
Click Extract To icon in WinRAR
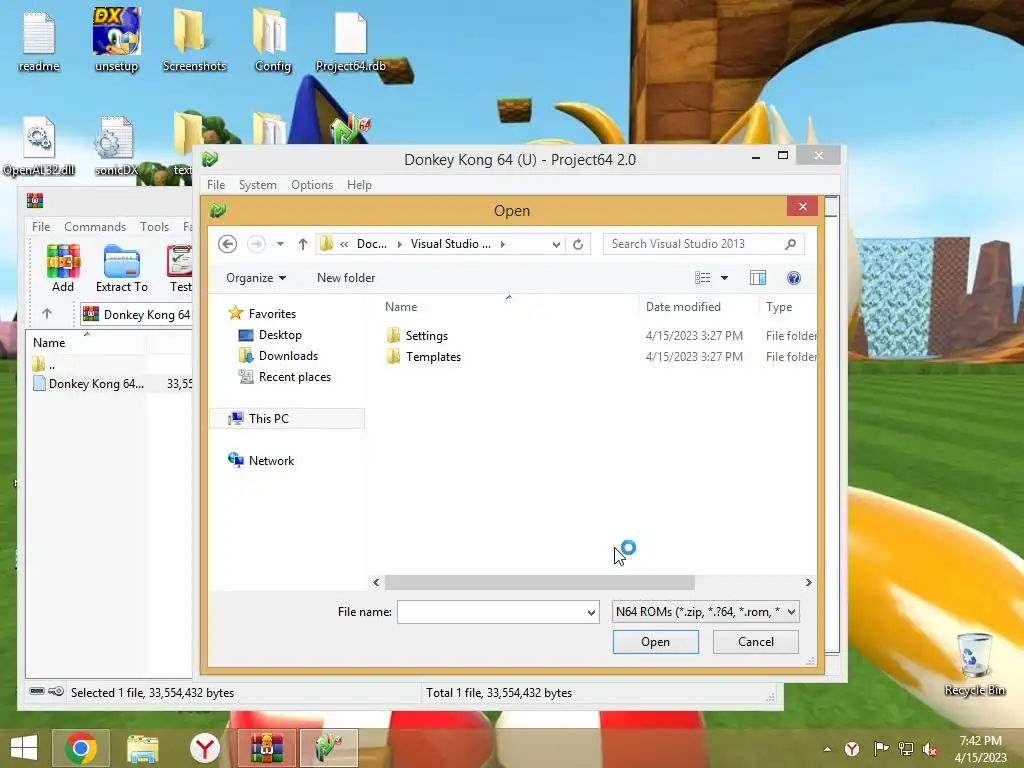click(121, 268)
